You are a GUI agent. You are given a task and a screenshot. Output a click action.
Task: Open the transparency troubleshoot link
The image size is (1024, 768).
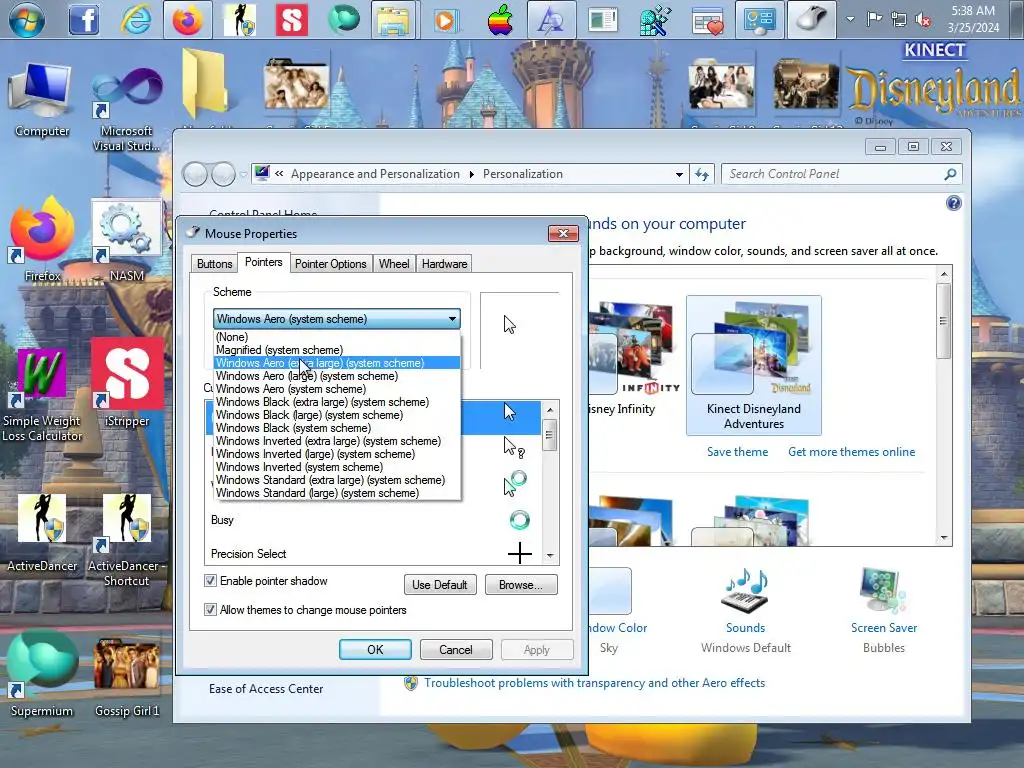tap(594, 682)
